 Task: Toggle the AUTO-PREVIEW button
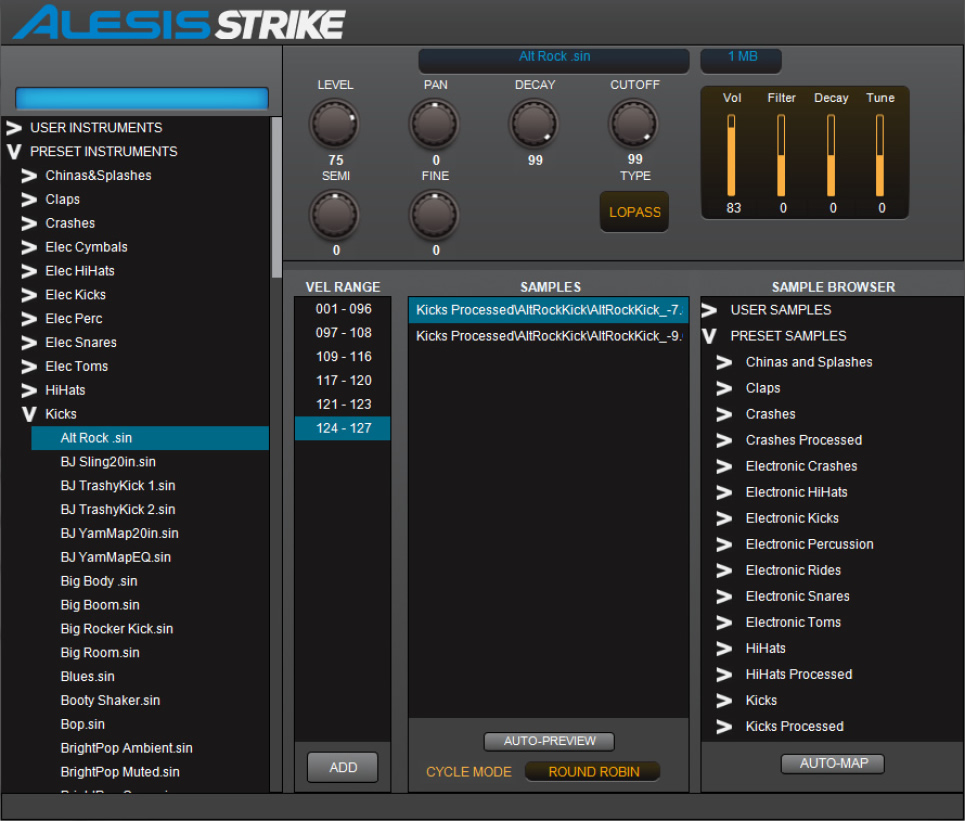(550, 741)
